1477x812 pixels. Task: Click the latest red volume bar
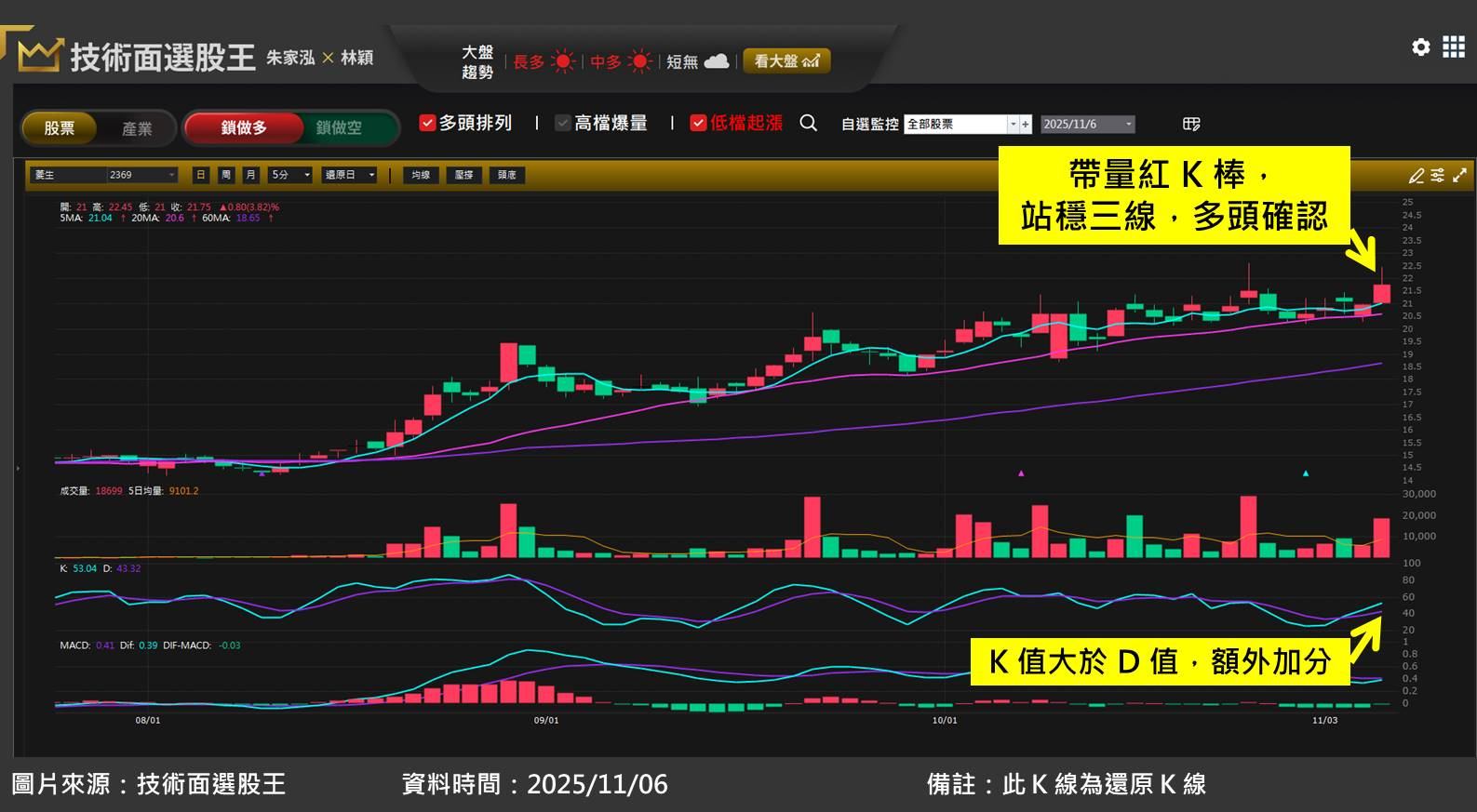[x=1382, y=538]
